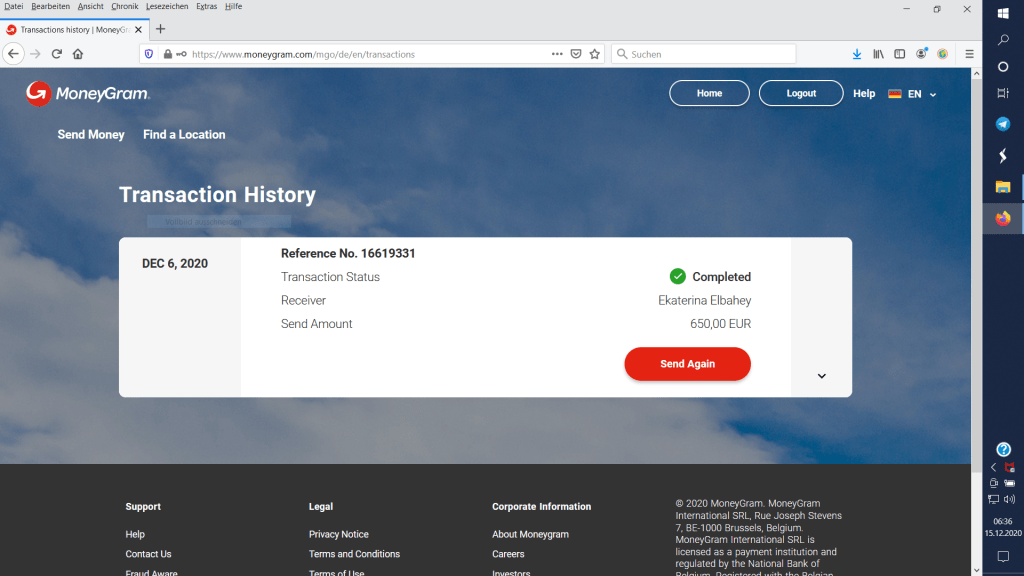
Task: Open the Chronik menu
Action: (x=125, y=6)
